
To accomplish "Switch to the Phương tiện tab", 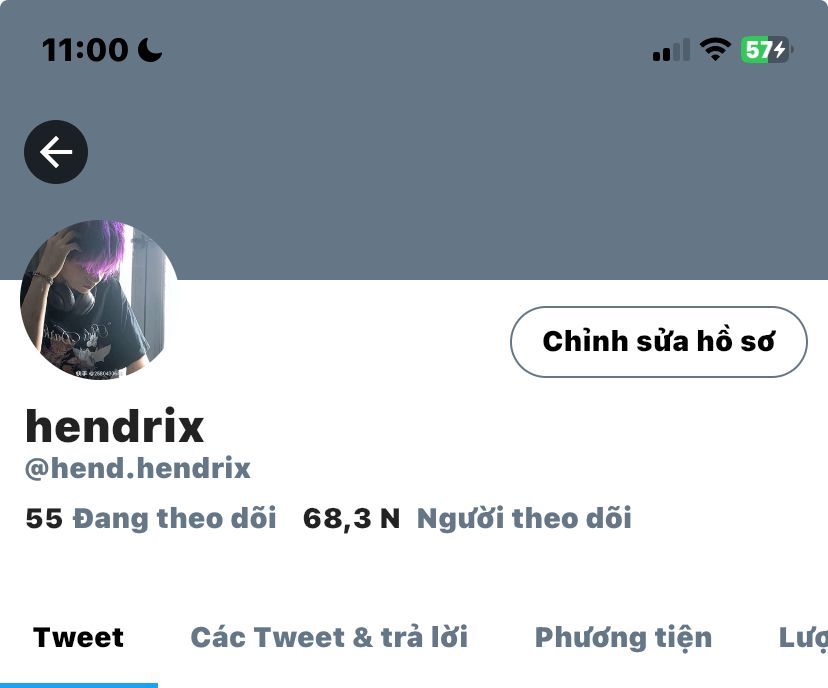I will click(623, 638).
